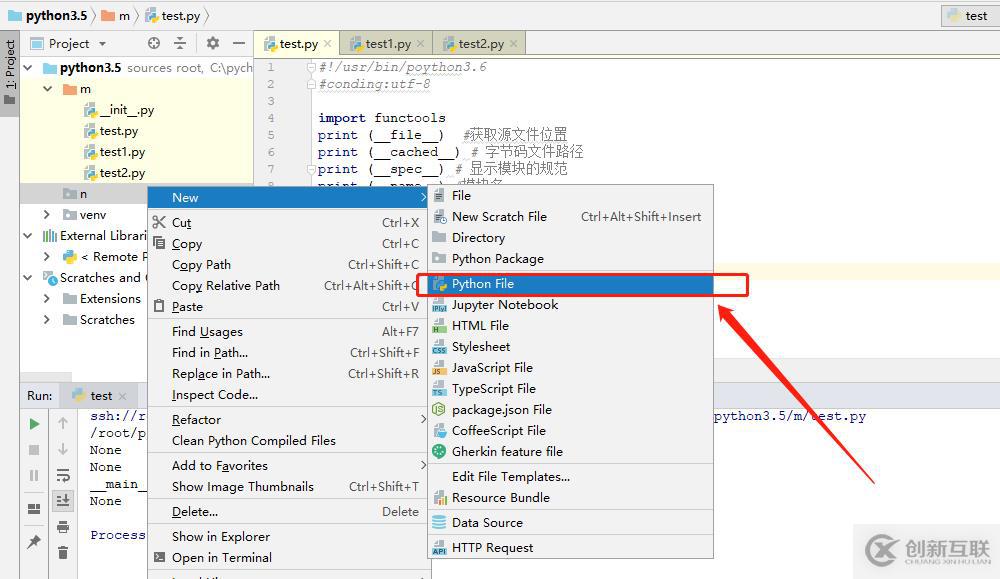The image size is (1000, 579).
Task: Click Find Usages in context menu
Action: (288, 332)
